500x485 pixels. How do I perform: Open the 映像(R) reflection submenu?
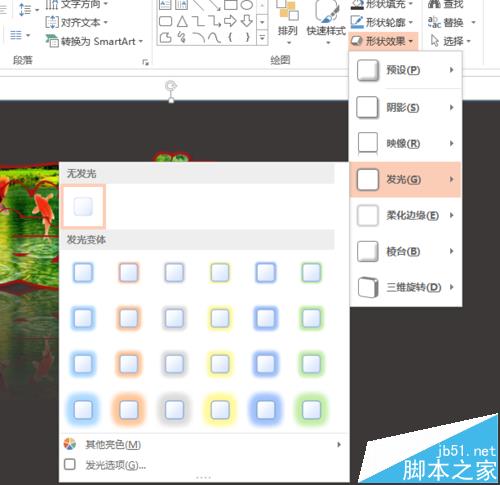click(406, 143)
